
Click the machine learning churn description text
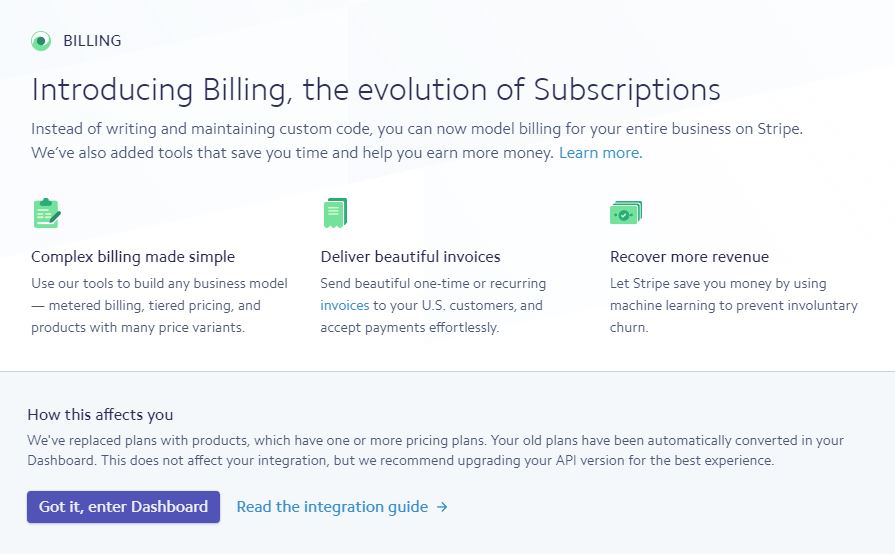(733, 305)
